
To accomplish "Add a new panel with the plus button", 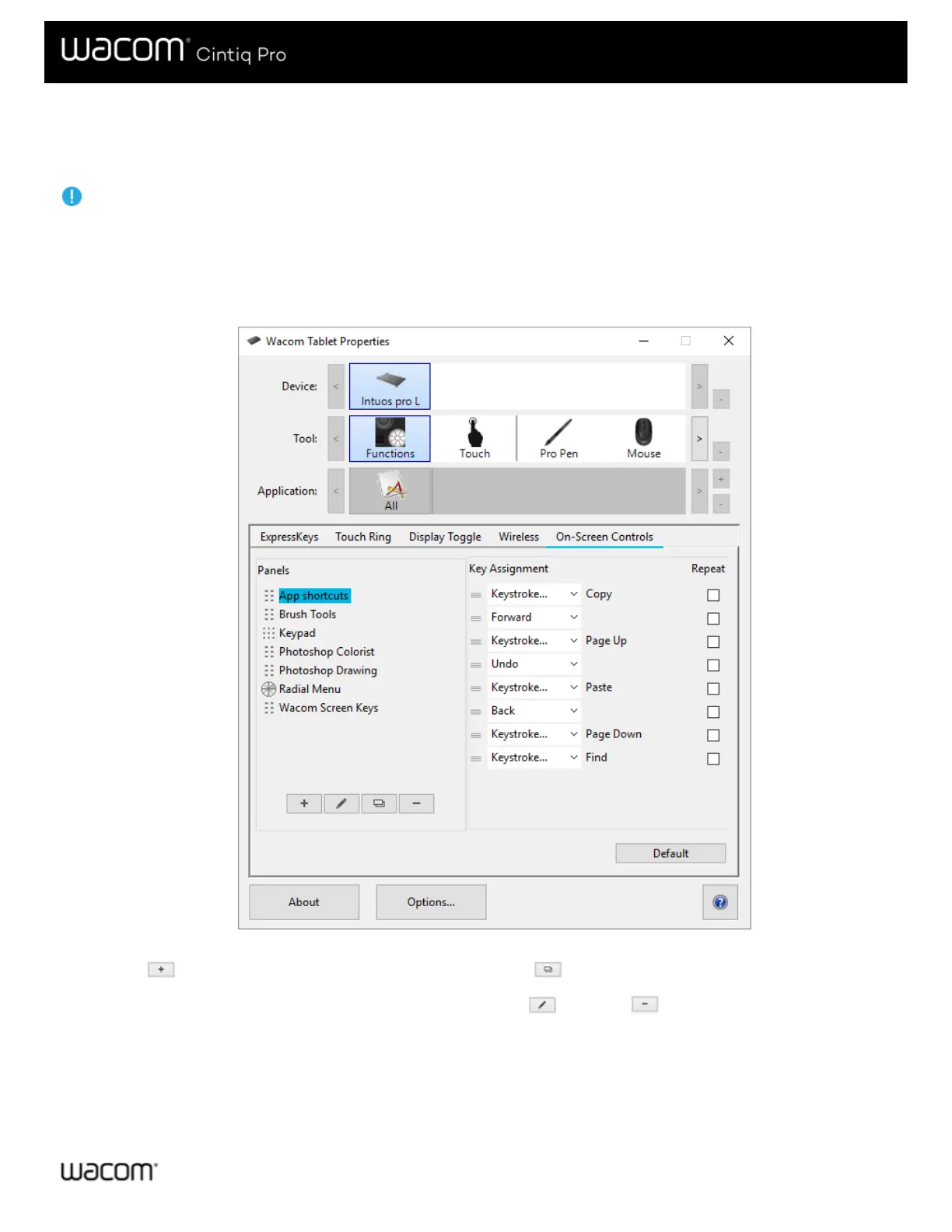I will click(x=304, y=803).
